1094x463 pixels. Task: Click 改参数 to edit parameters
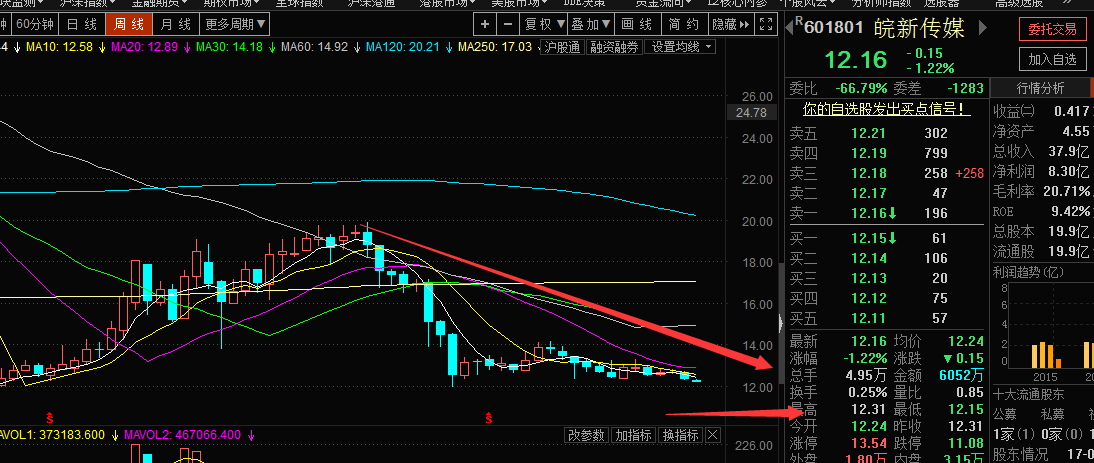586,435
